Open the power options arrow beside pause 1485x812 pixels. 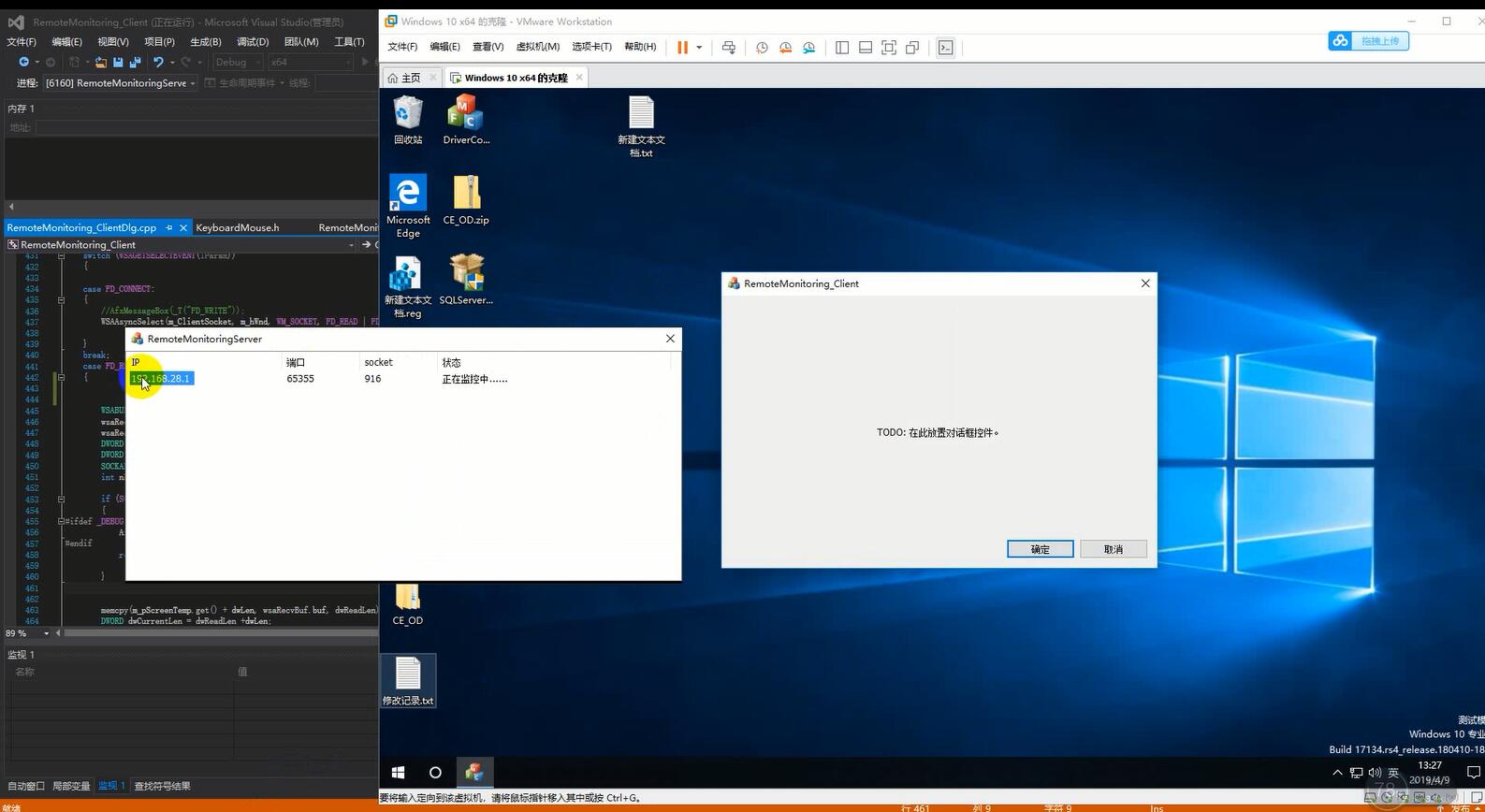coord(699,48)
